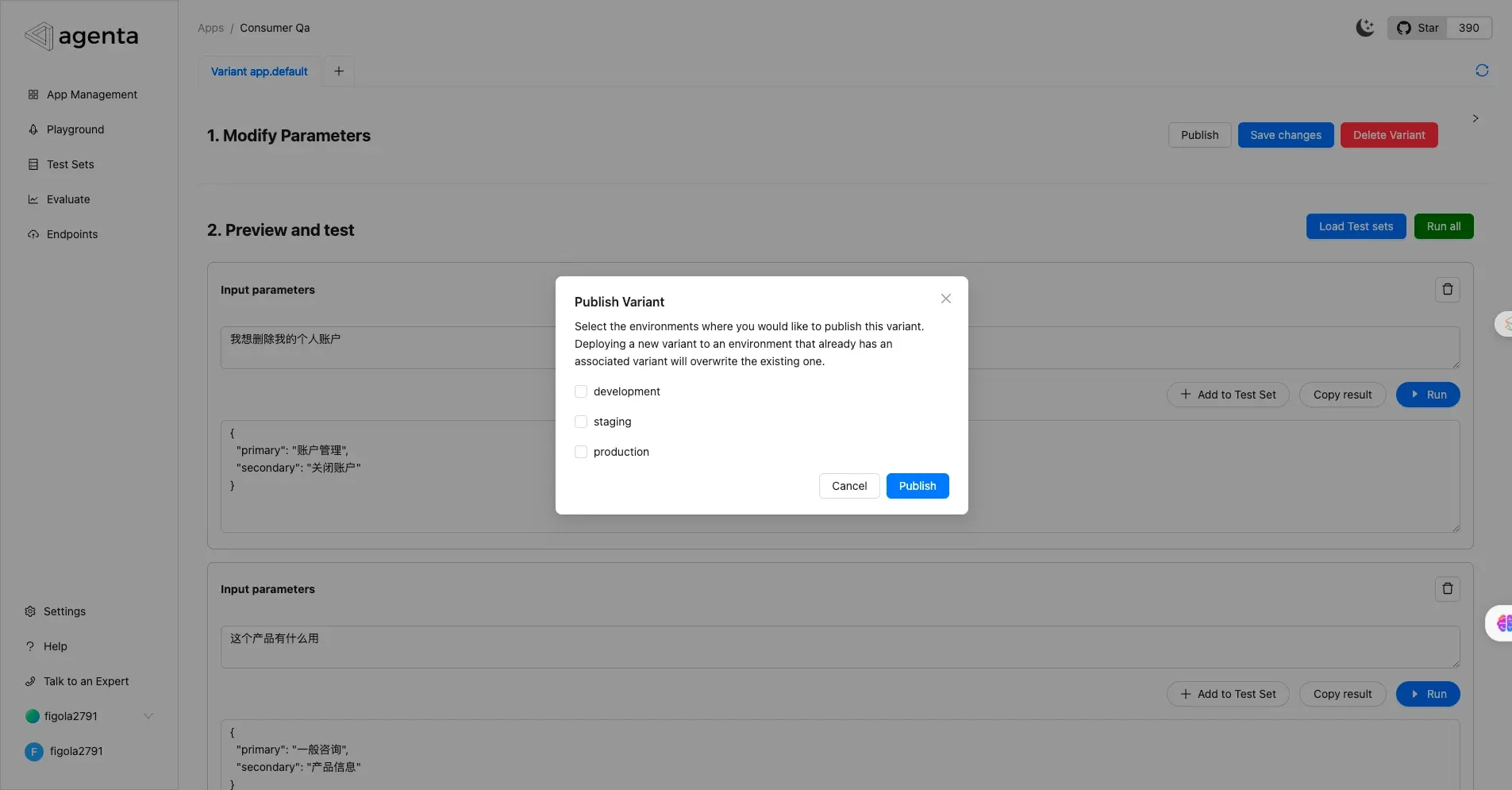Go to Test Sets menu item

click(x=70, y=164)
